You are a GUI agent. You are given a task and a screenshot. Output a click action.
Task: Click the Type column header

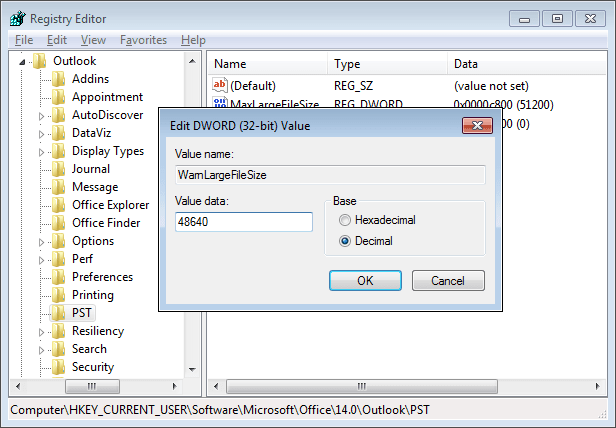click(x=387, y=64)
